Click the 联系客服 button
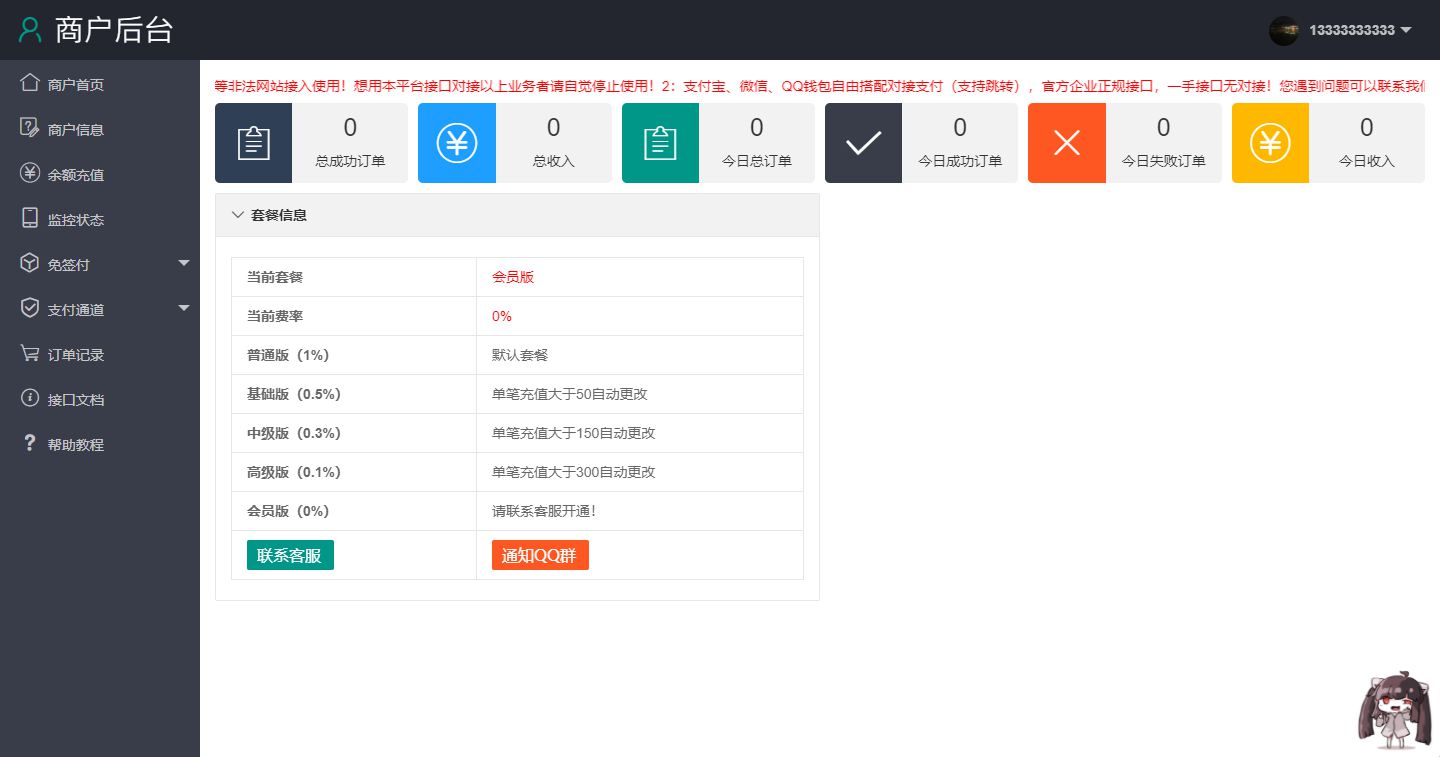The height and width of the screenshot is (757, 1440). point(289,554)
